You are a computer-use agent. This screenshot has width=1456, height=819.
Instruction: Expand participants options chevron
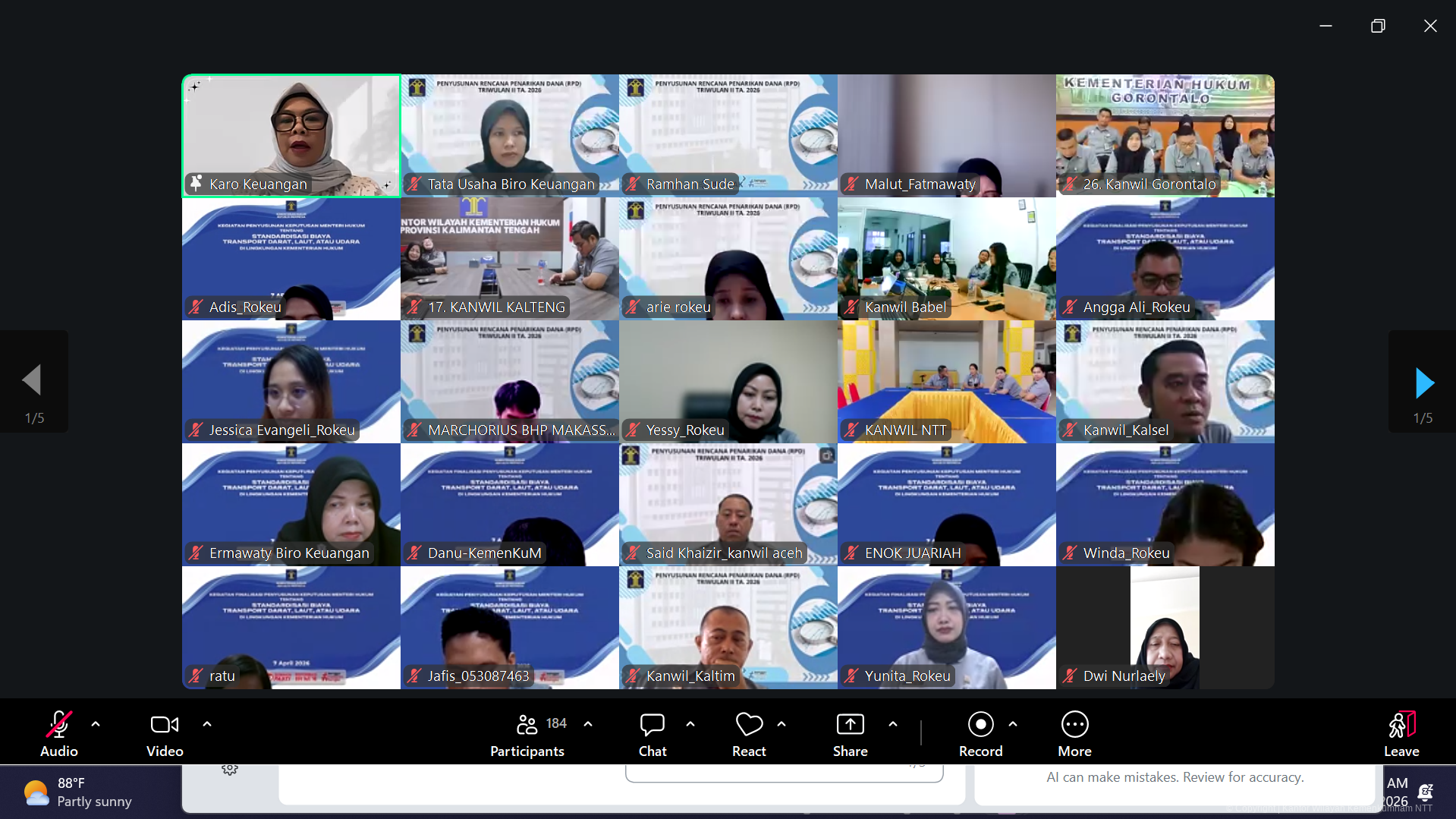[588, 724]
